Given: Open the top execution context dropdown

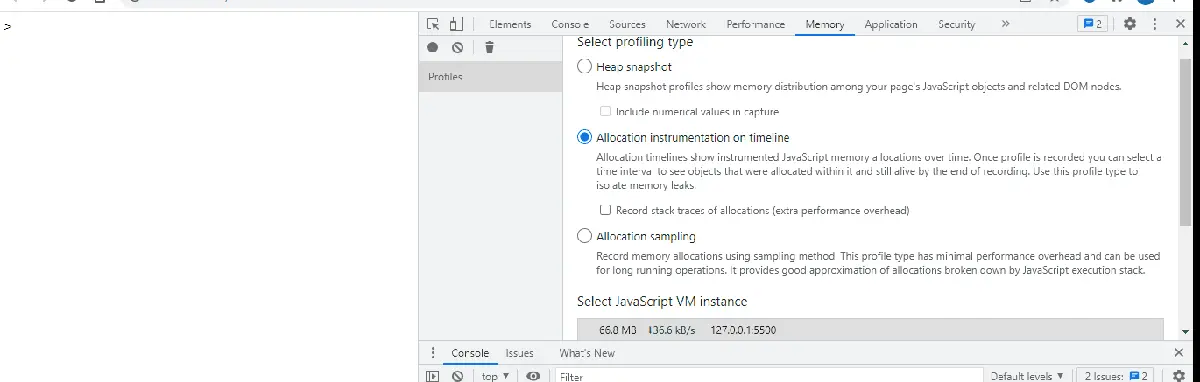Looking at the screenshot, I should [x=495, y=376].
